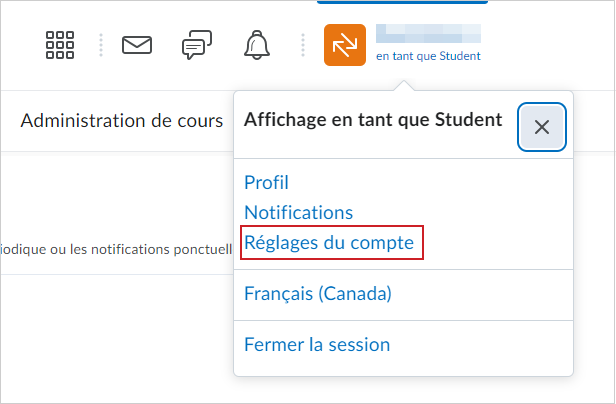Change language via Français (Canada)
616x404 pixels.
318,294
